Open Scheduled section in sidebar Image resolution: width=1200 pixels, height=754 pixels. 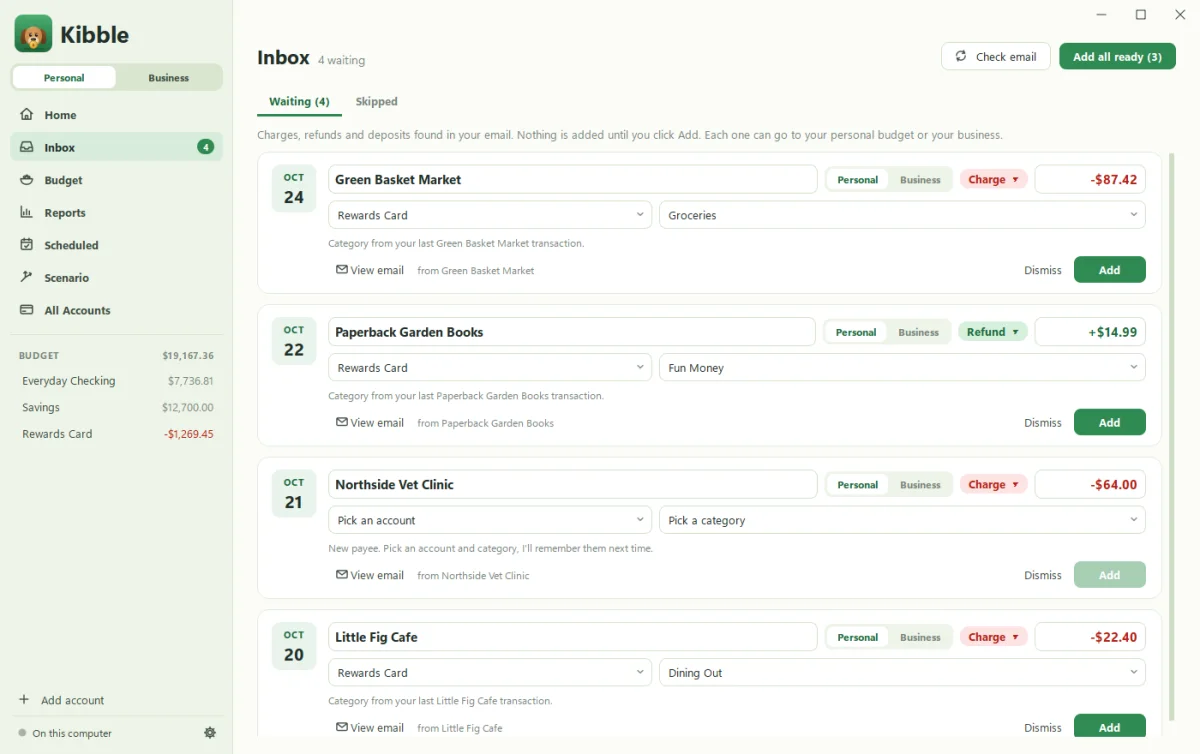coord(116,245)
